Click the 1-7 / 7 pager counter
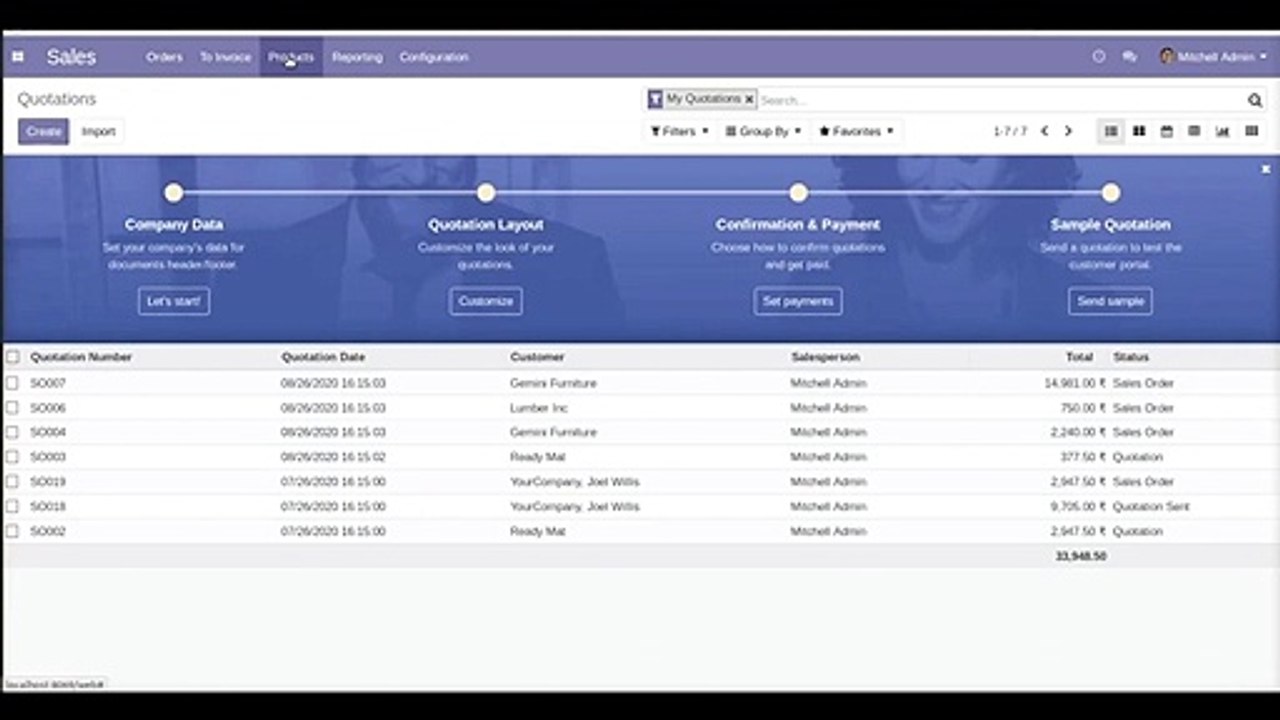Screen dimensions: 1280x720 (x=1010, y=131)
